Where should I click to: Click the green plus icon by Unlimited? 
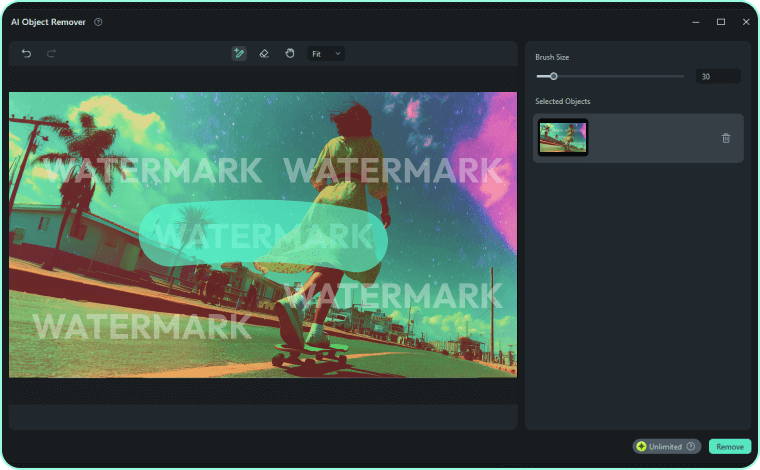pyautogui.click(x=641, y=446)
